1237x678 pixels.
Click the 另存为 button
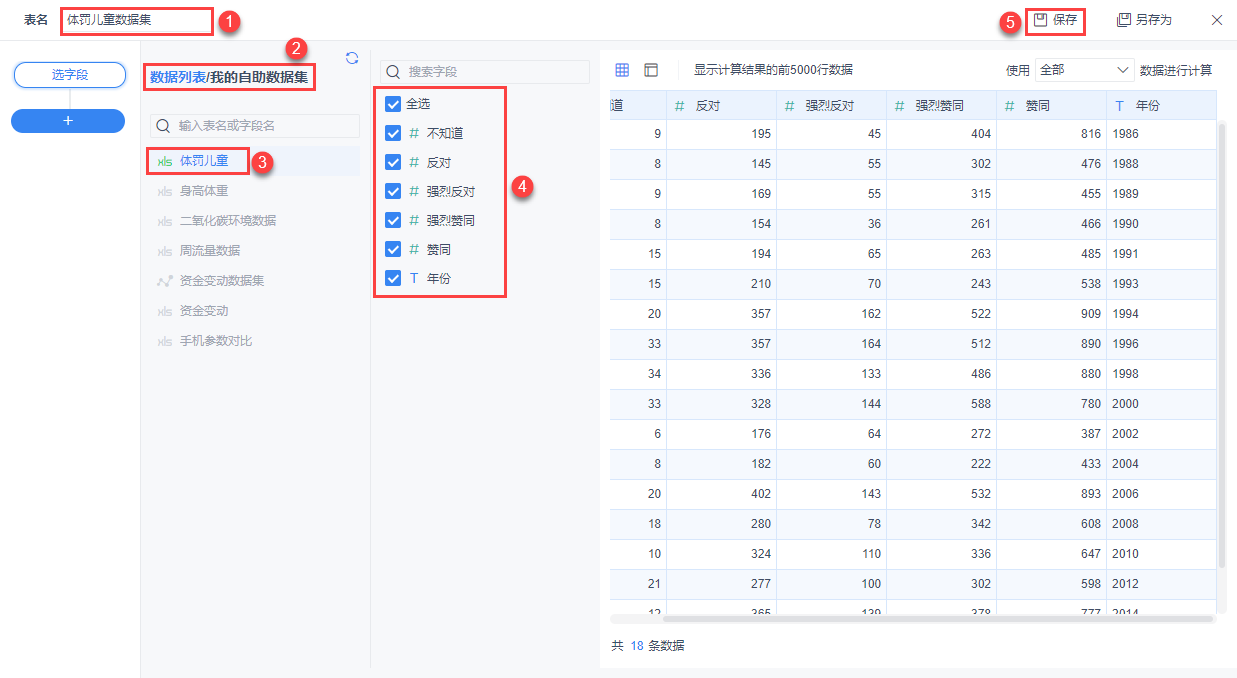1144,20
